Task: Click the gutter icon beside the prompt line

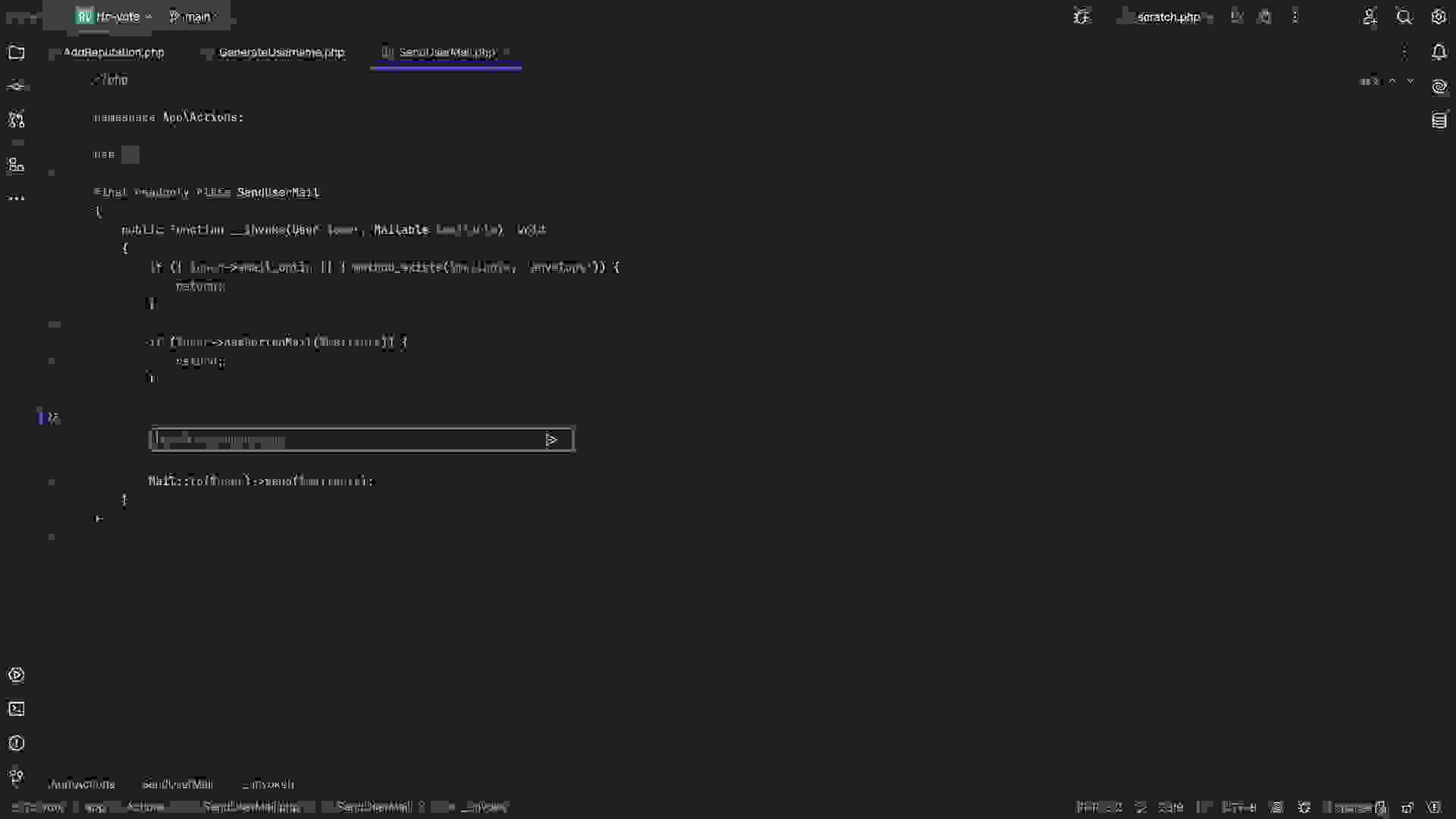Action: [x=52, y=417]
